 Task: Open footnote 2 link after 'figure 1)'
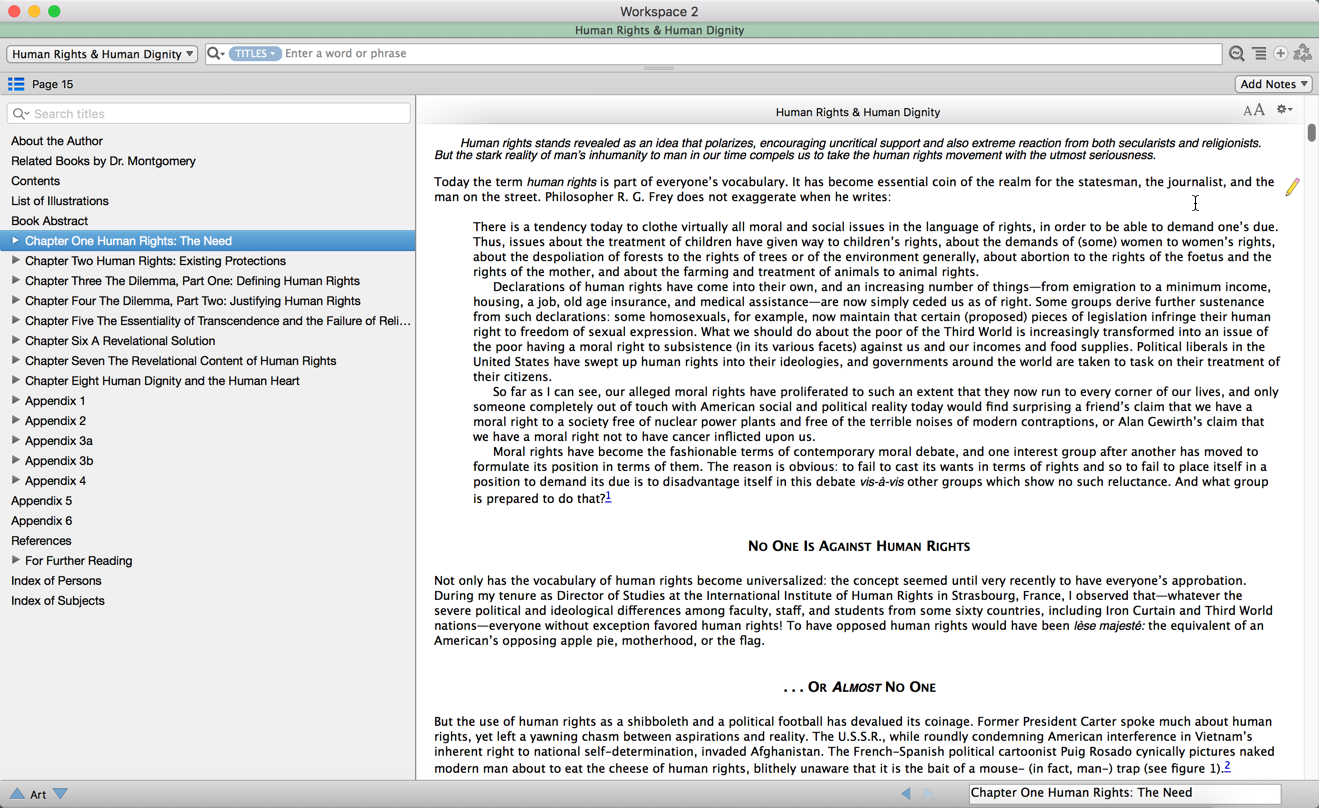pos(1227,766)
